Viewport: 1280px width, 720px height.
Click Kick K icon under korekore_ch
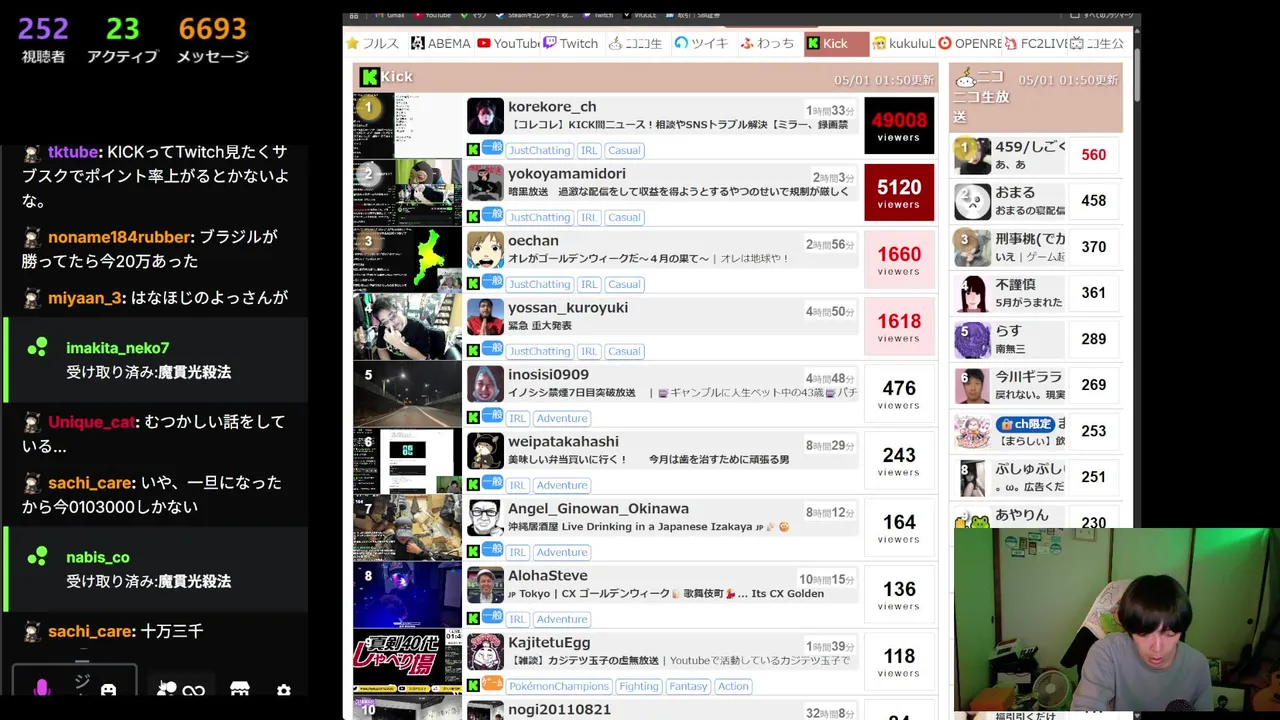(473, 150)
